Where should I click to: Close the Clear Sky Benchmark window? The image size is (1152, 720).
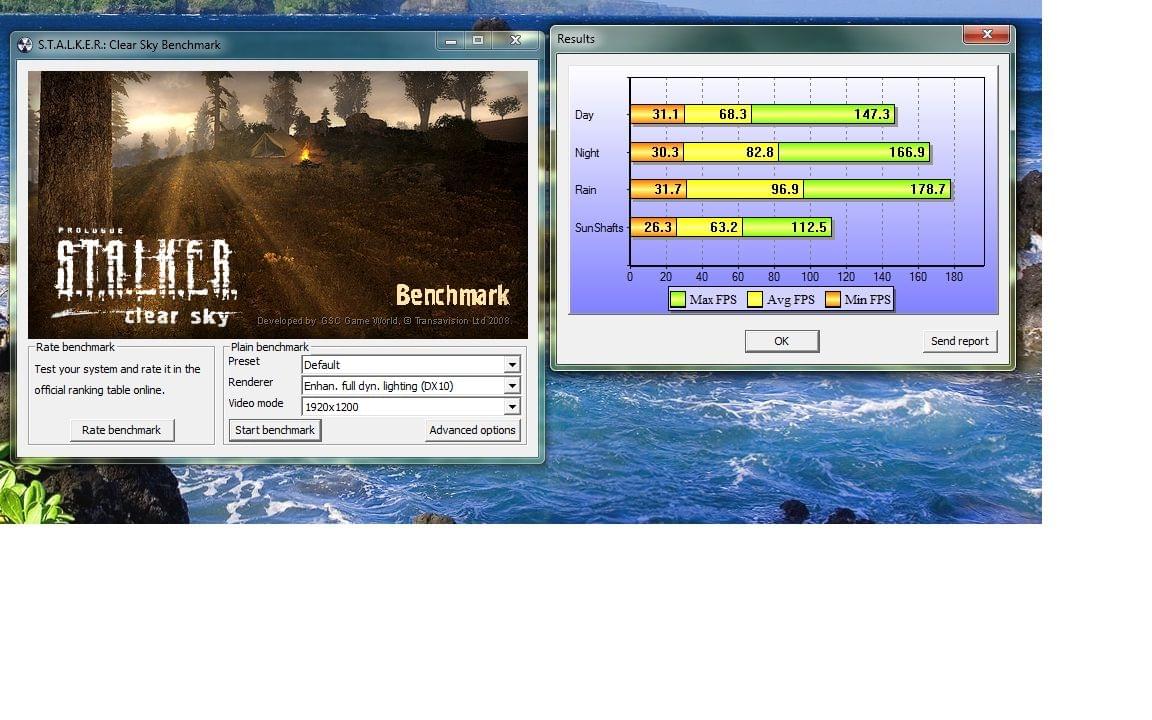pos(515,41)
